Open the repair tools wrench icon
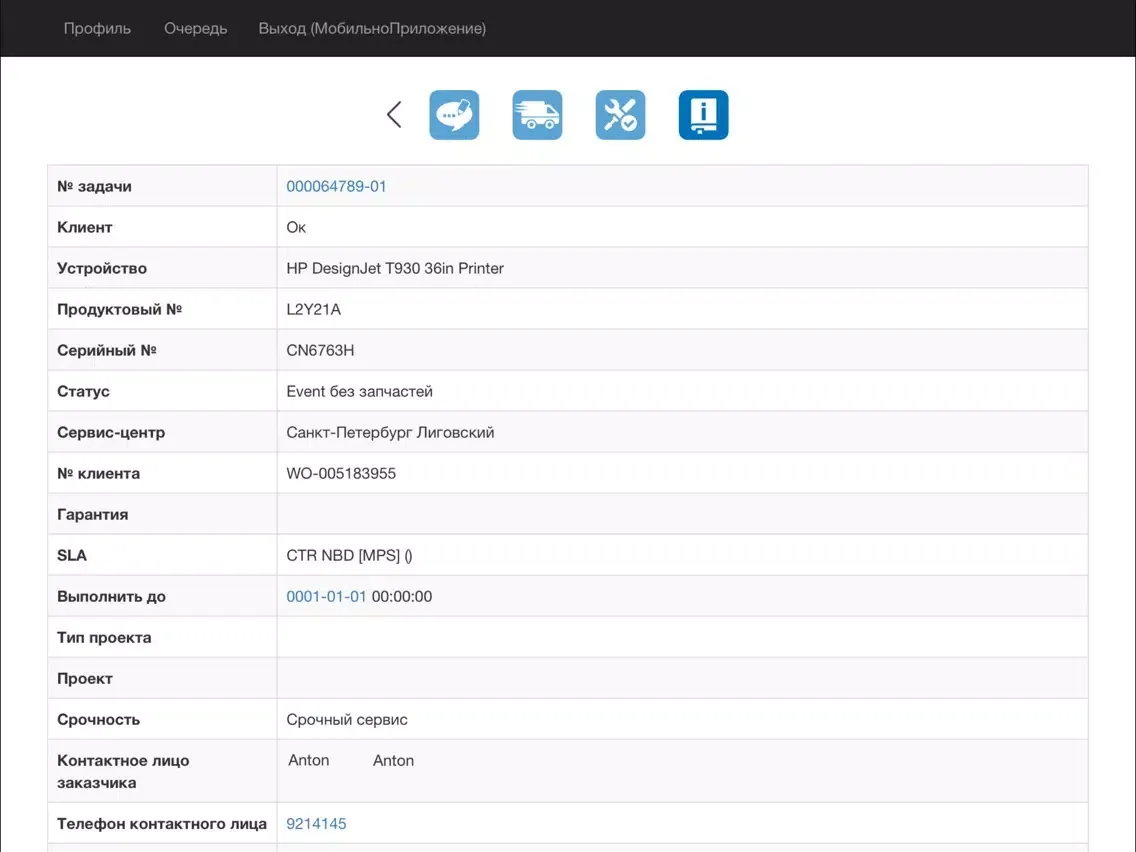Screen dimensions: 1136x852 (x=620, y=114)
